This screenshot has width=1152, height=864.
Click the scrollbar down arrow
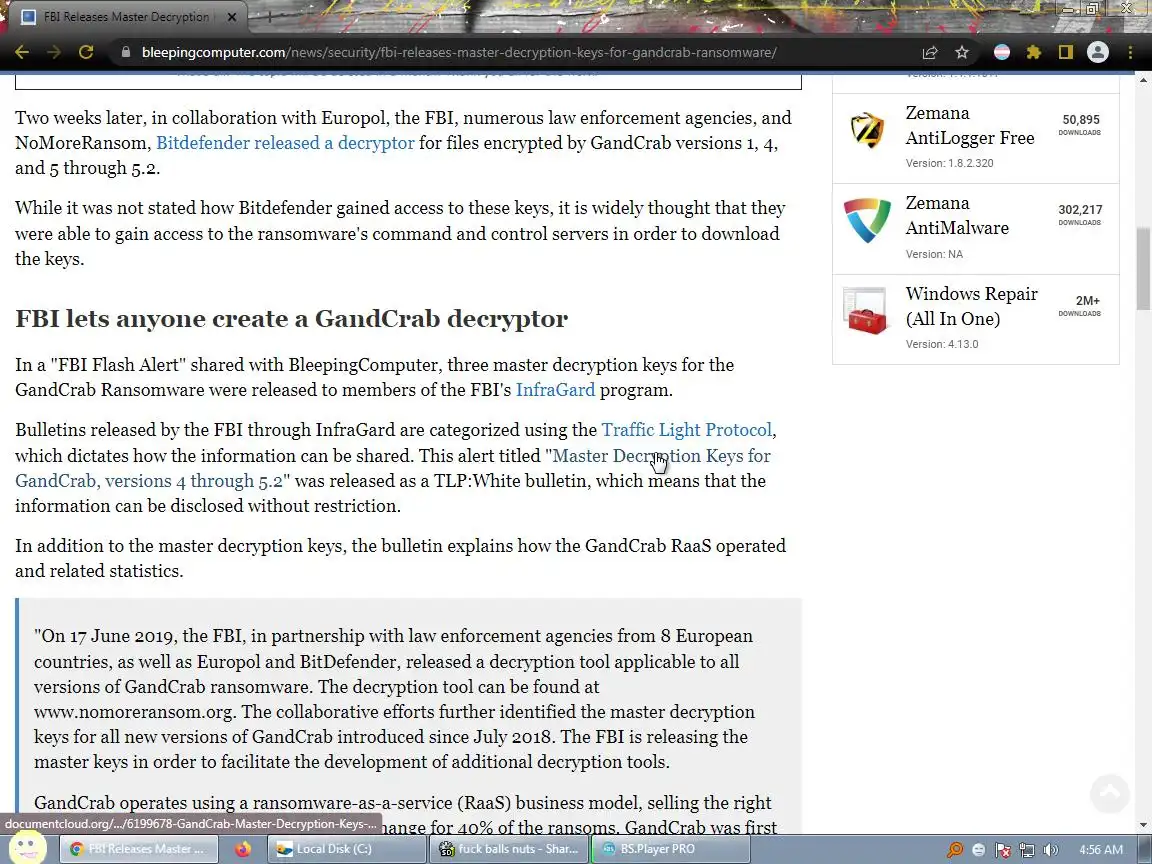click(x=1143, y=825)
